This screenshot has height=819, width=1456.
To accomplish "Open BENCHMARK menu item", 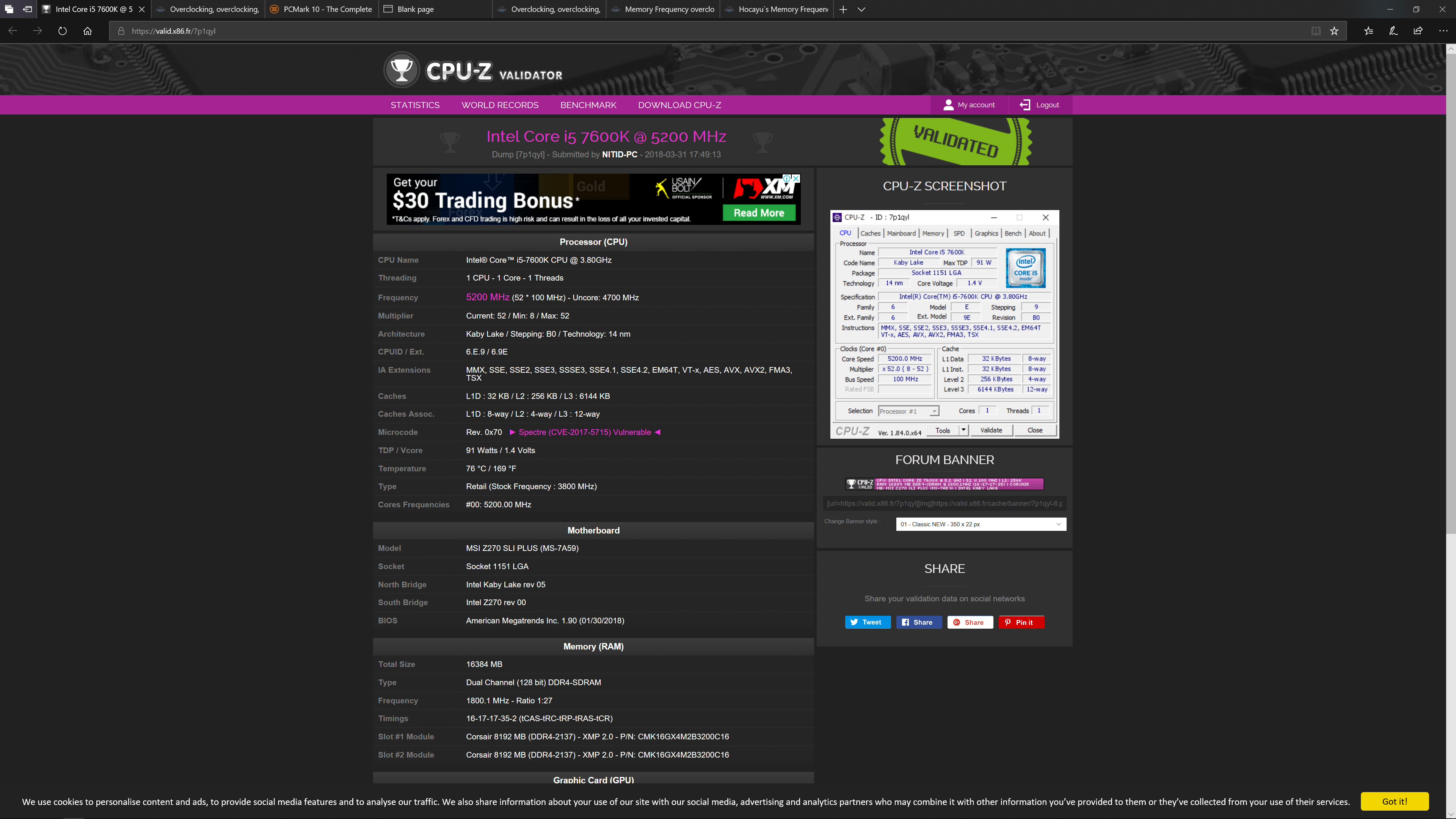I will click(588, 105).
